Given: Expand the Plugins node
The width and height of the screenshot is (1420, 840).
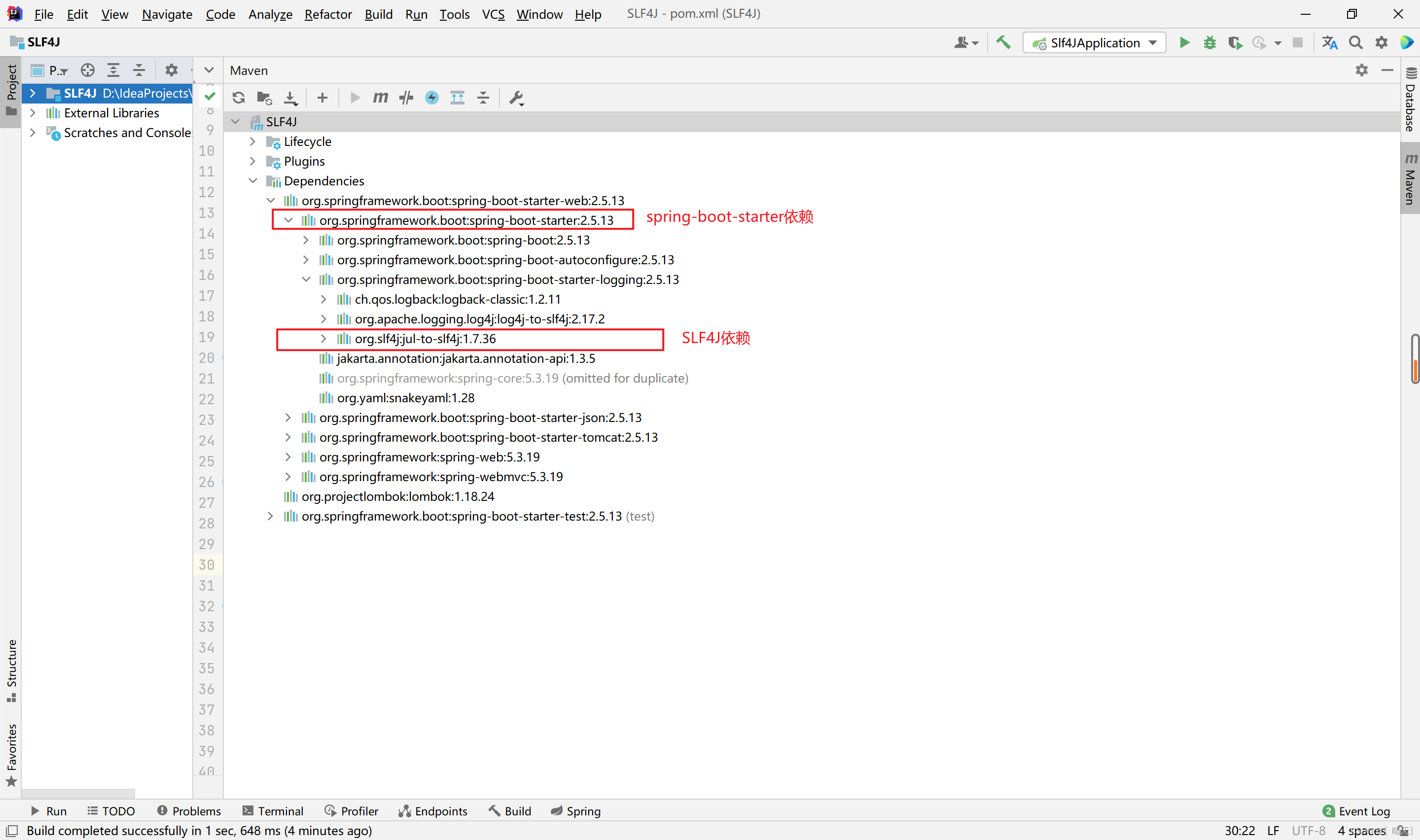Looking at the screenshot, I should (x=252, y=161).
